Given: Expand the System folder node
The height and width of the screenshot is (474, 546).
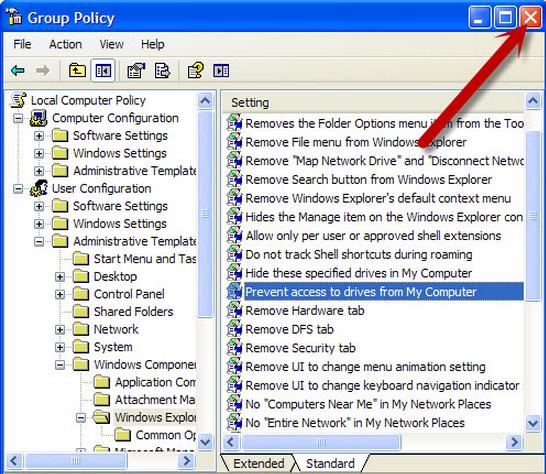Looking at the screenshot, I should (x=60, y=347).
